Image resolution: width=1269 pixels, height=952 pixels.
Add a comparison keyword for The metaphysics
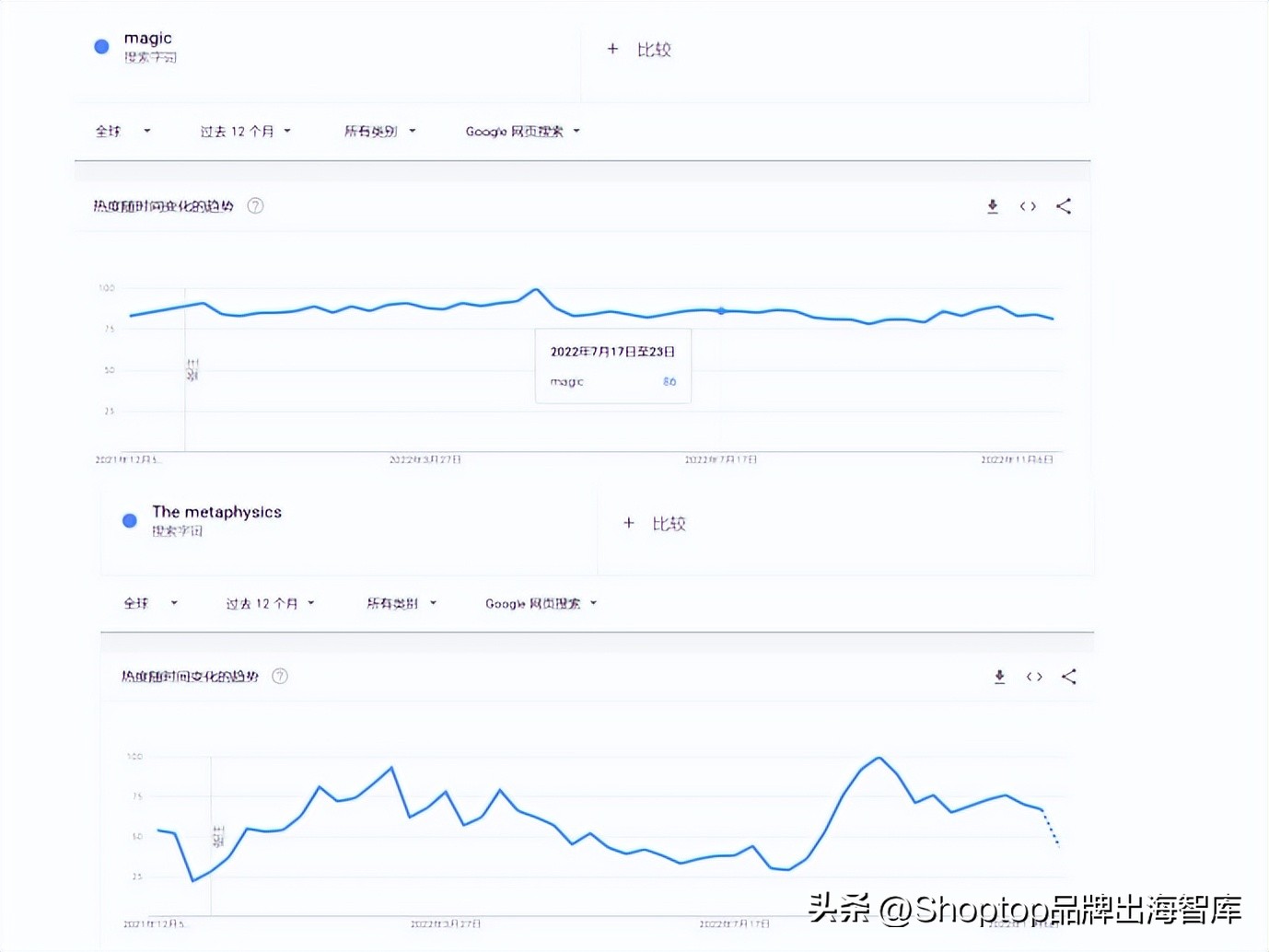654,523
